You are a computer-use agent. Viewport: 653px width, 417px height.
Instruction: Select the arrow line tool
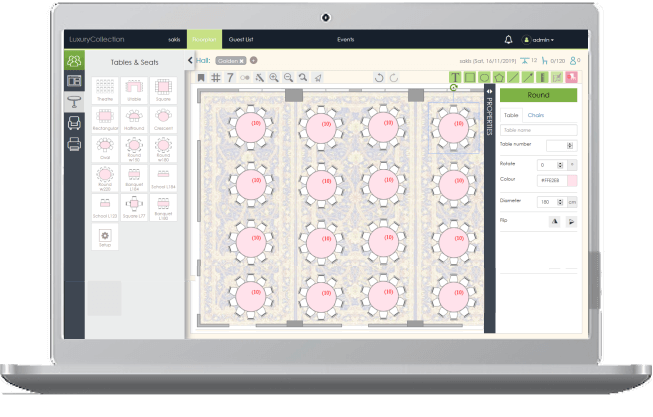click(528, 77)
